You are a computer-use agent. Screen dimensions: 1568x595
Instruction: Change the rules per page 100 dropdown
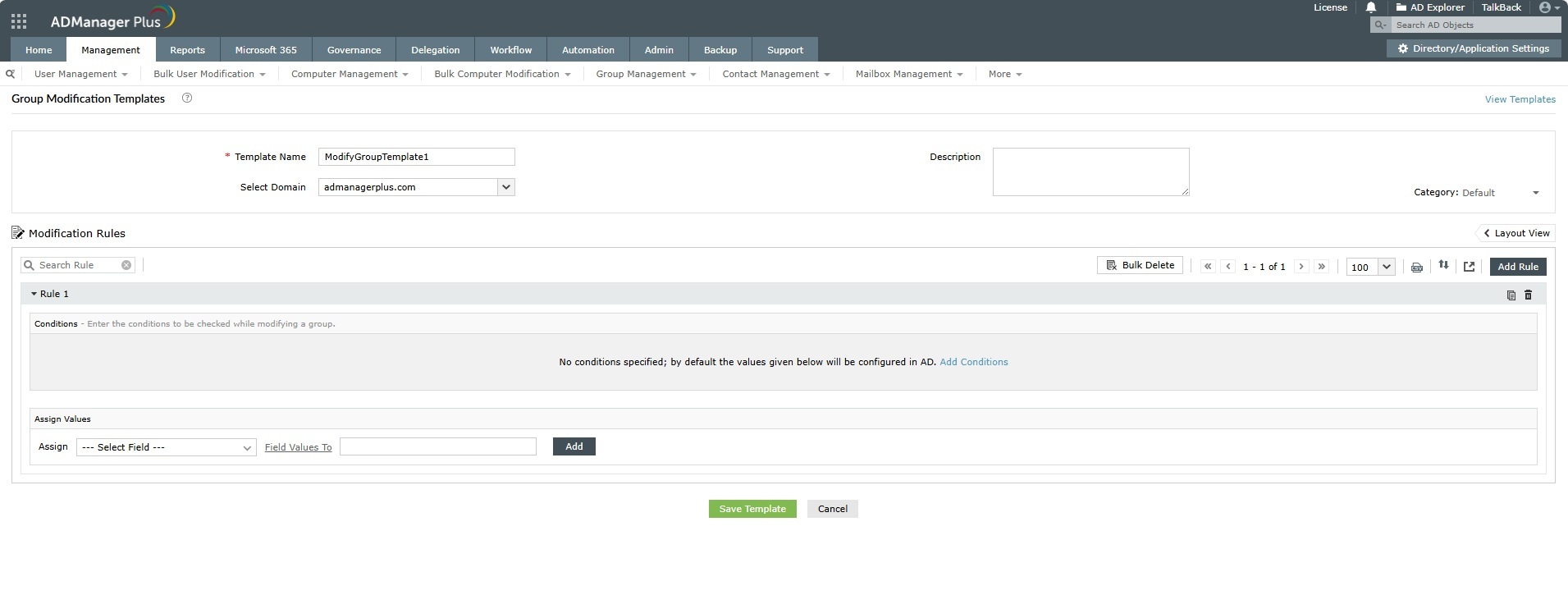pos(1370,267)
